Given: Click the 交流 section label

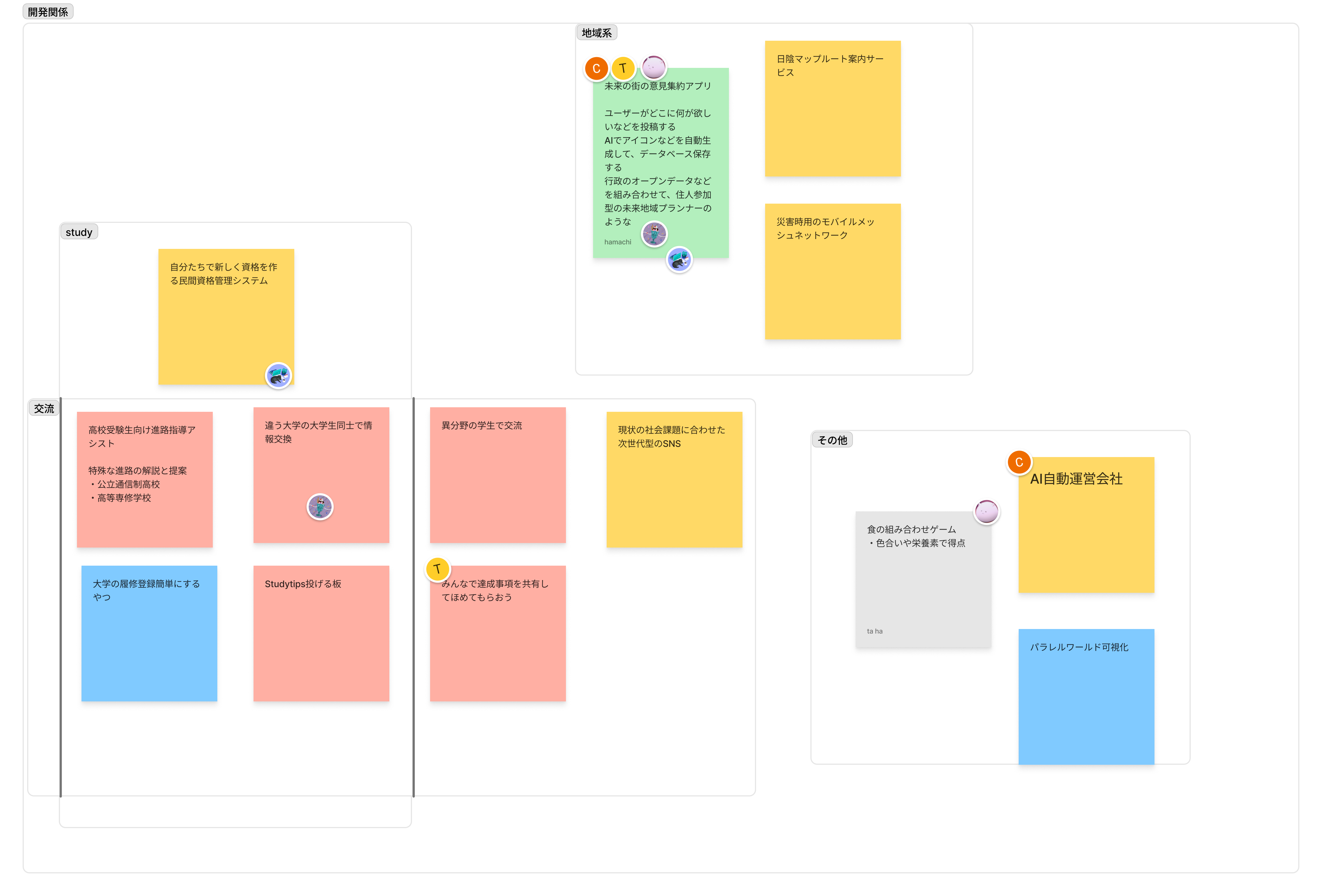Looking at the screenshot, I should point(44,408).
